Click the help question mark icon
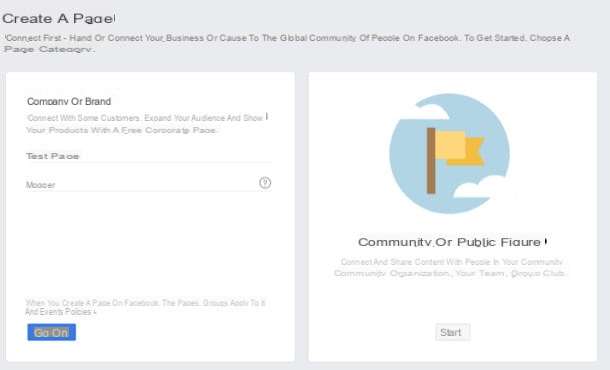Viewport: 610px width, 370px height. point(265,183)
